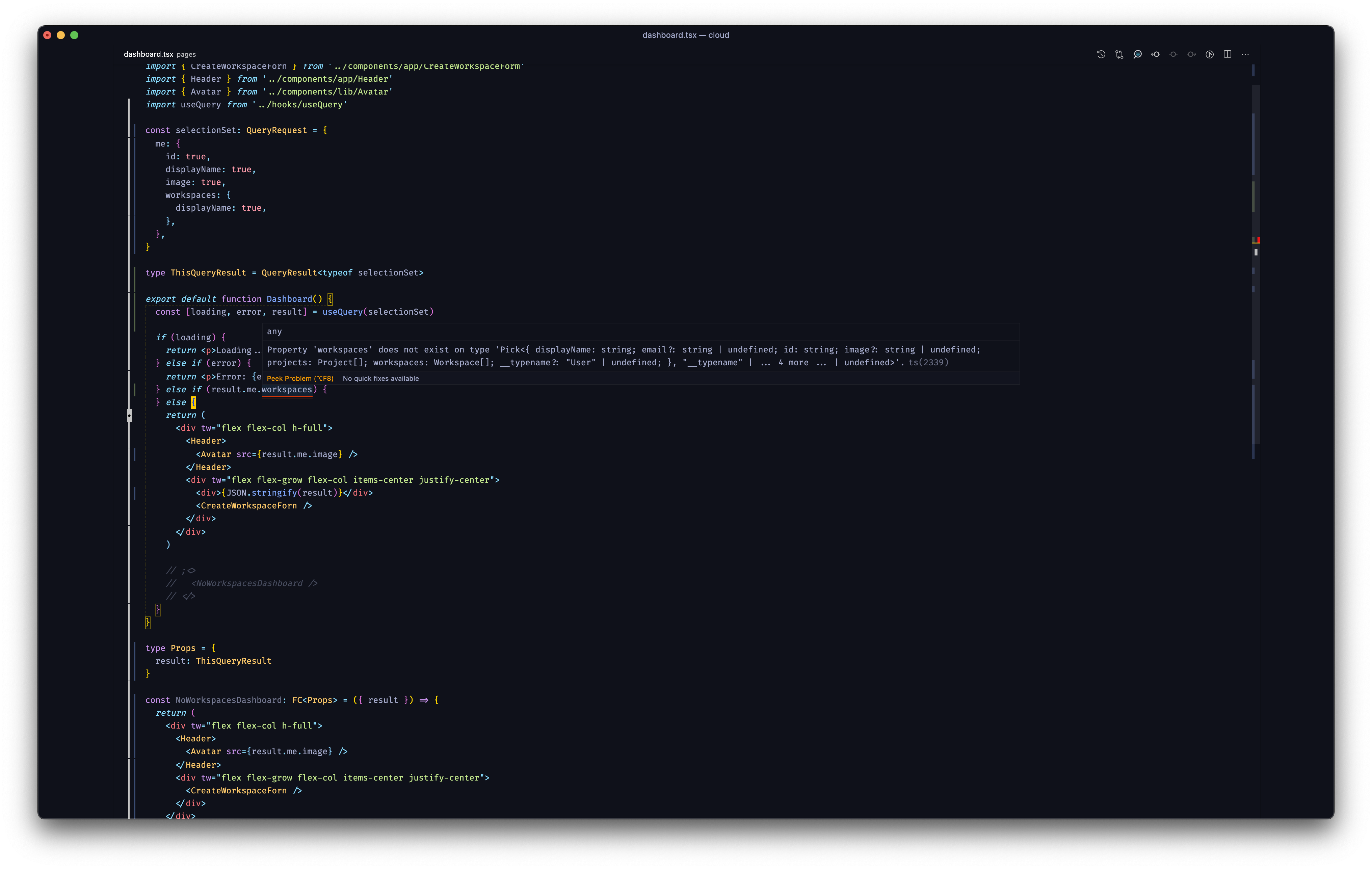Click Peek Problem in the hover tooltip
The width and height of the screenshot is (1372, 869).
tap(300, 378)
